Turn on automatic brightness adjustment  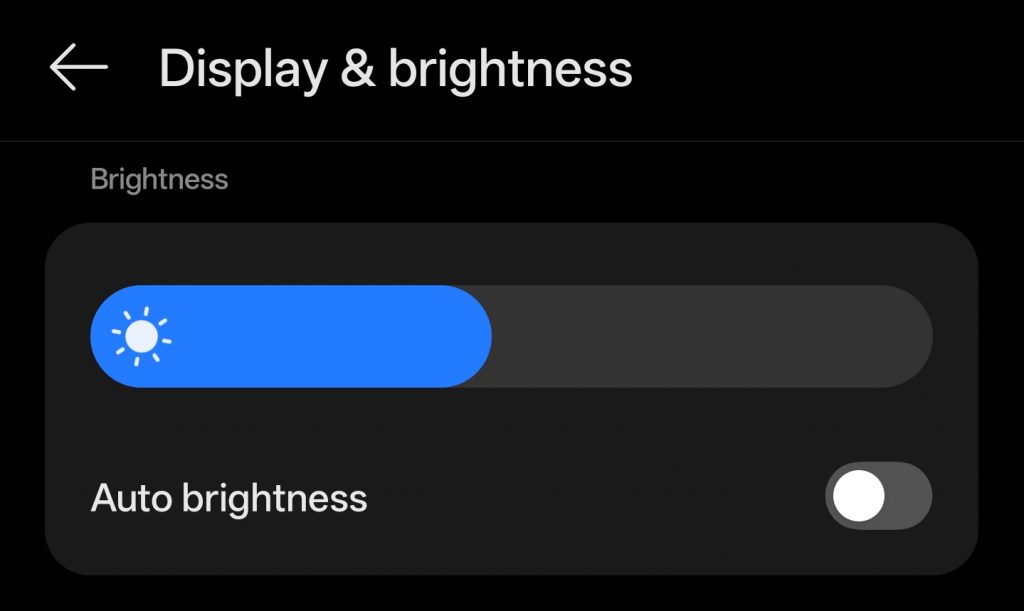pos(877,497)
